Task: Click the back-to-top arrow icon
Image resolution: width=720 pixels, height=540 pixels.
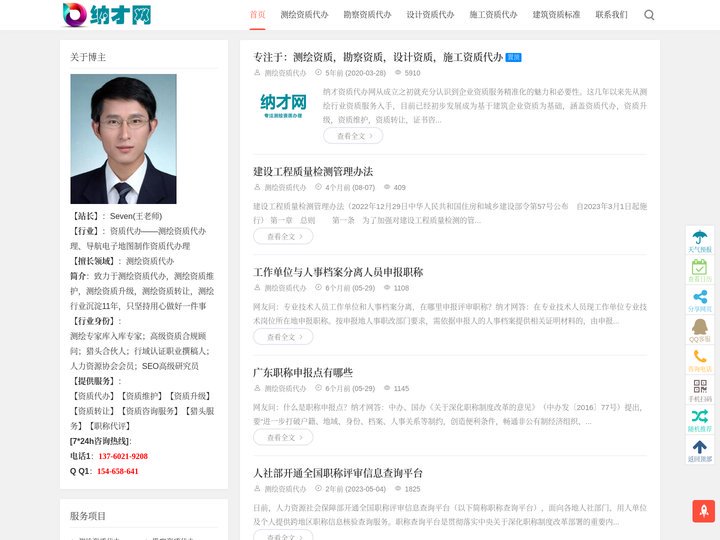Action: 699,450
